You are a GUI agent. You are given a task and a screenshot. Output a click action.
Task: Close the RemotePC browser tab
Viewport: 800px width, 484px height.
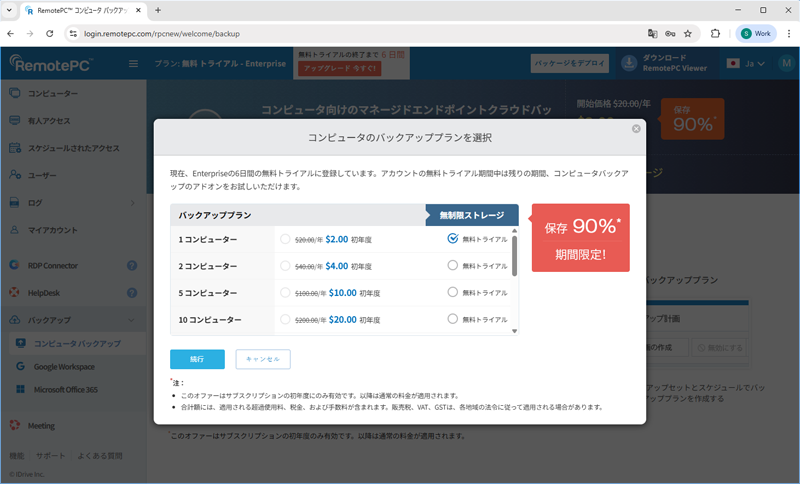[x=138, y=10]
